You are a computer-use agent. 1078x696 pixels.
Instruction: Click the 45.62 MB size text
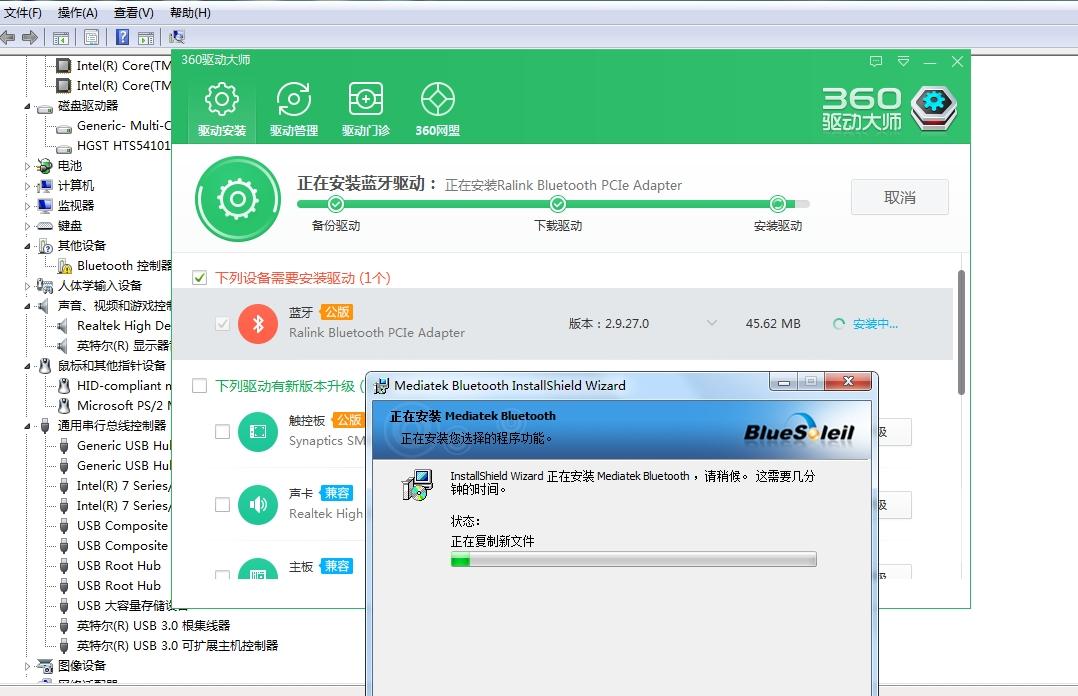pyautogui.click(x=773, y=323)
